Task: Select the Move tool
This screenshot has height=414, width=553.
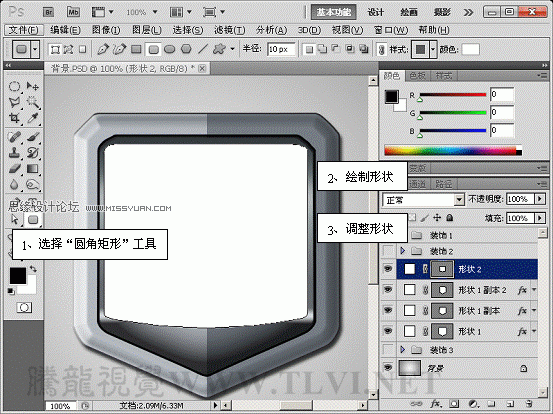Action: (33, 86)
